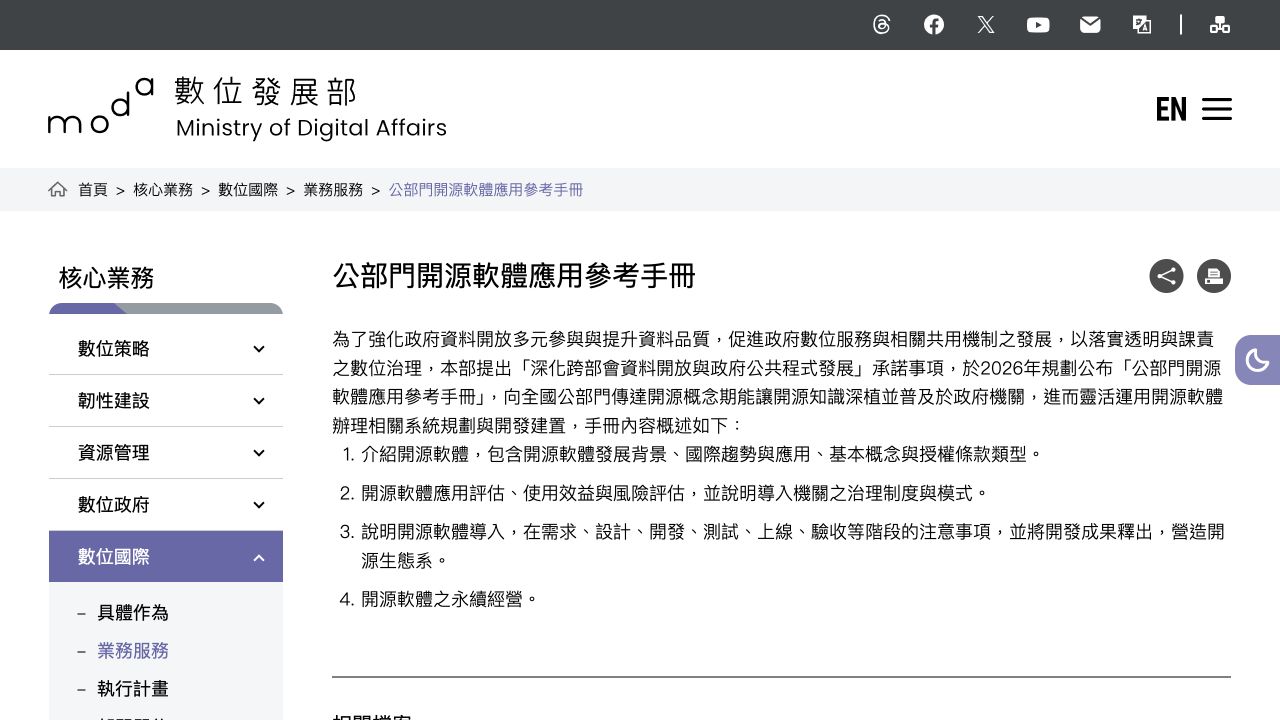Toggle dark mode moon button
The width and height of the screenshot is (1280, 720).
coord(1258,360)
